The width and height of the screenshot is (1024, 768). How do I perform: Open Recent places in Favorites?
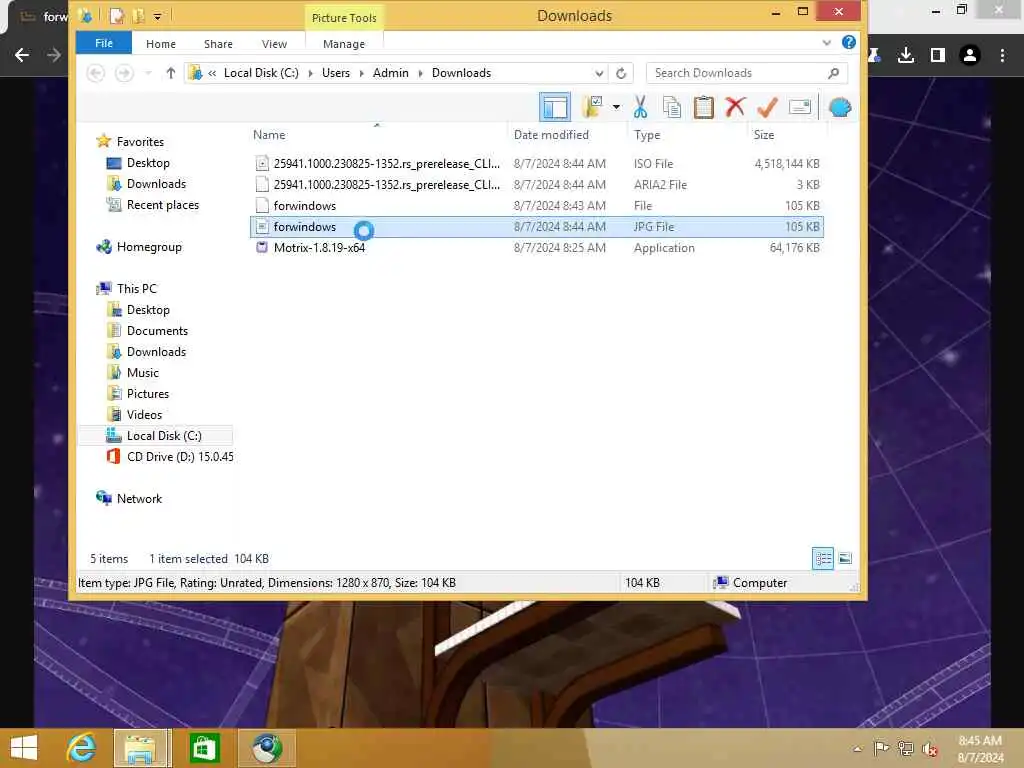click(163, 205)
